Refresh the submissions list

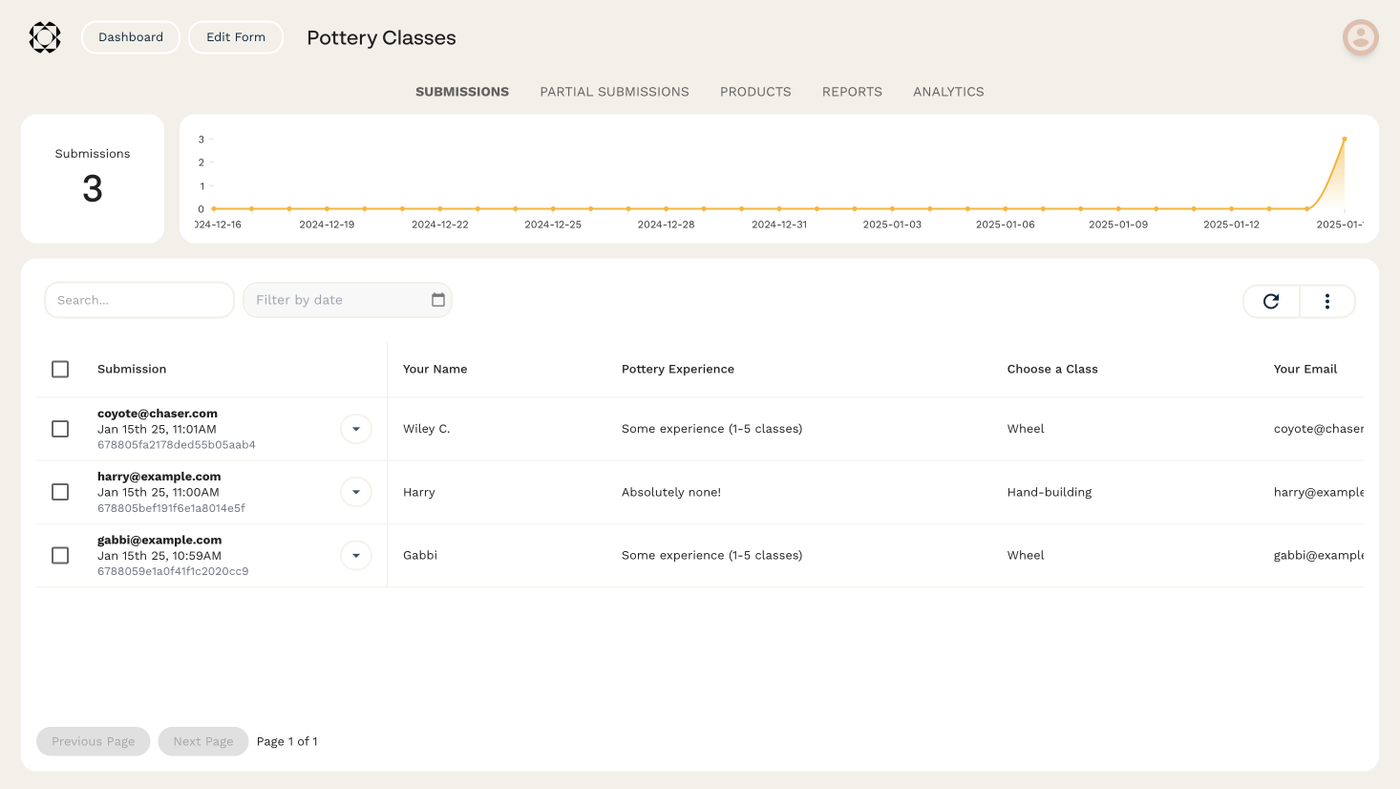pyautogui.click(x=1271, y=301)
